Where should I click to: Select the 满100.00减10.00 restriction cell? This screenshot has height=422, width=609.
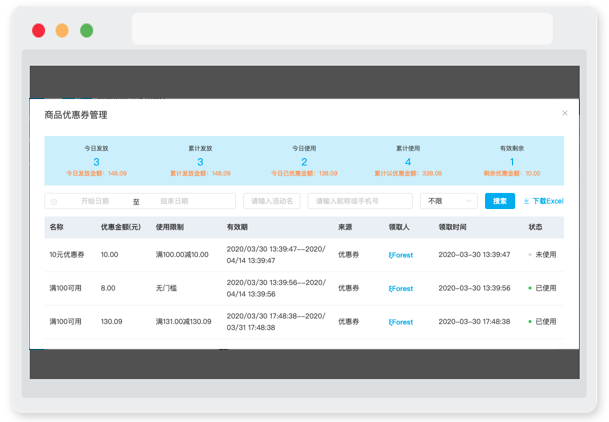point(182,255)
